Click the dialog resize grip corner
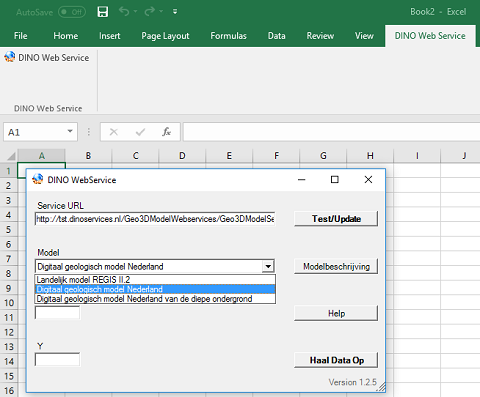Viewport: 480px width, 397px height. (x=381, y=387)
